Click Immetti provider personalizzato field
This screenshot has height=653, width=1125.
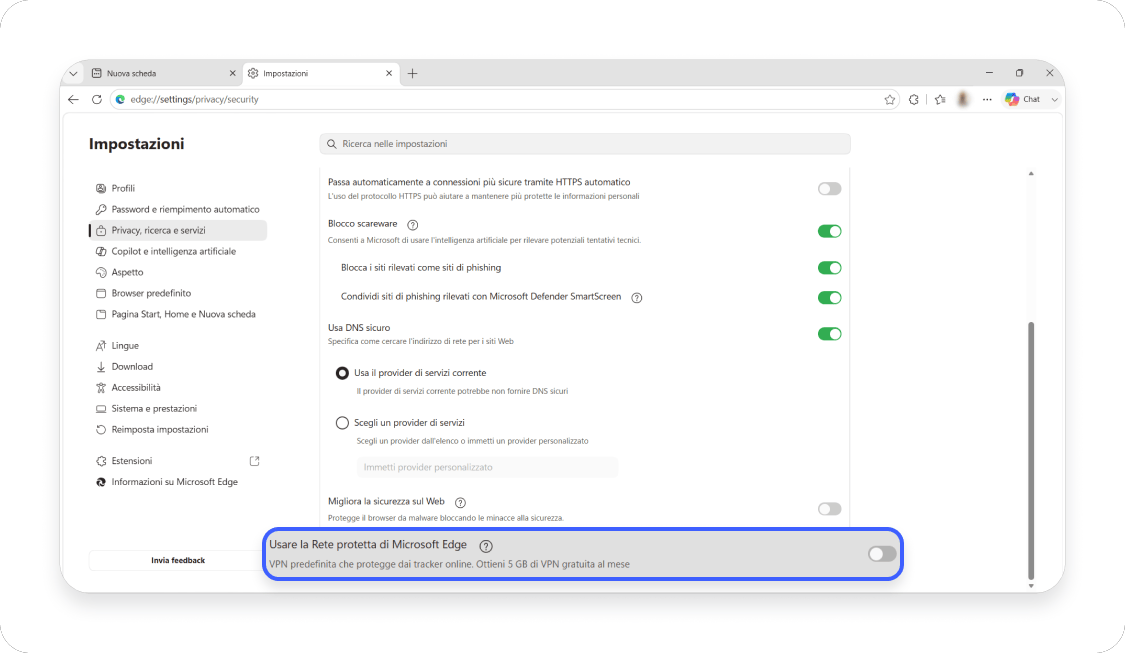[487, 467]
